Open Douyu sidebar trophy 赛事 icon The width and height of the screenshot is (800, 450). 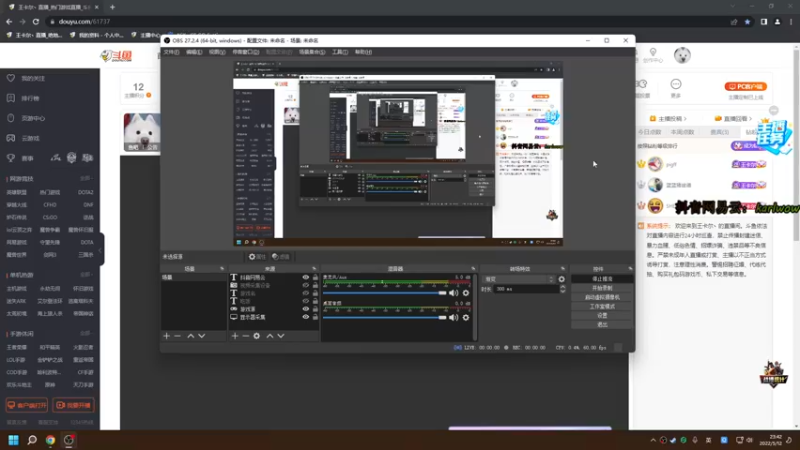point(11,158)
